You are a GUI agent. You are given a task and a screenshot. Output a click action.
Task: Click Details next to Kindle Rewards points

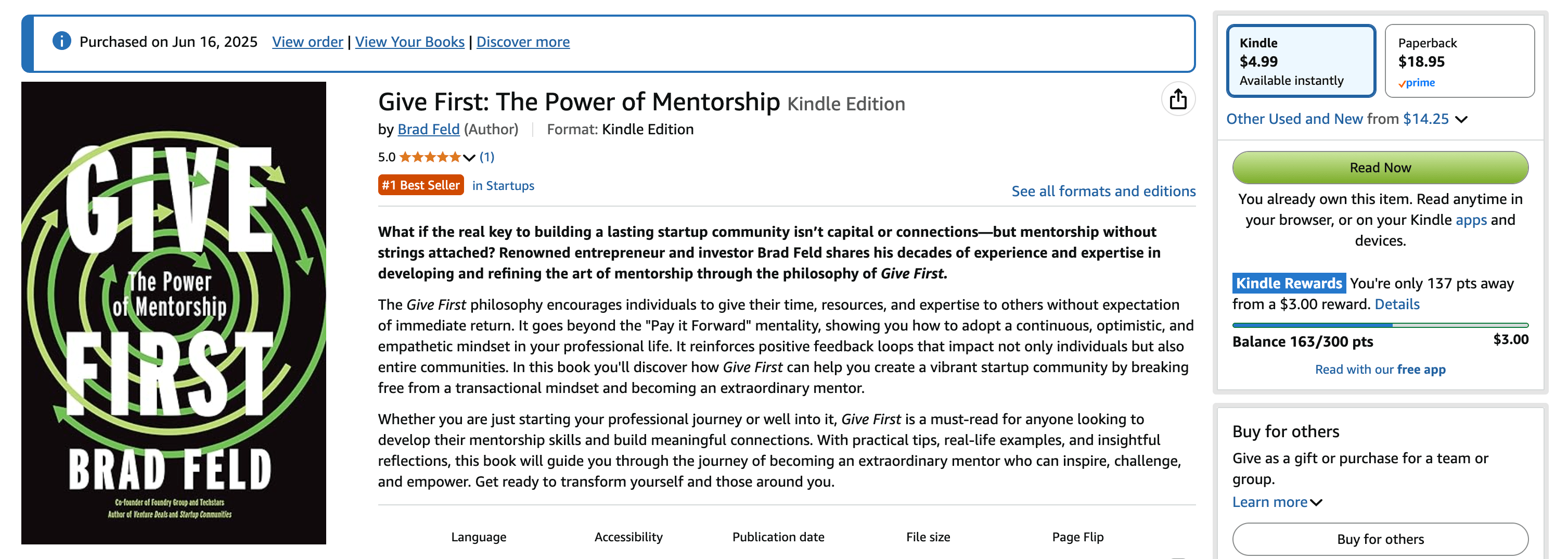click(x=1397, y=304)
